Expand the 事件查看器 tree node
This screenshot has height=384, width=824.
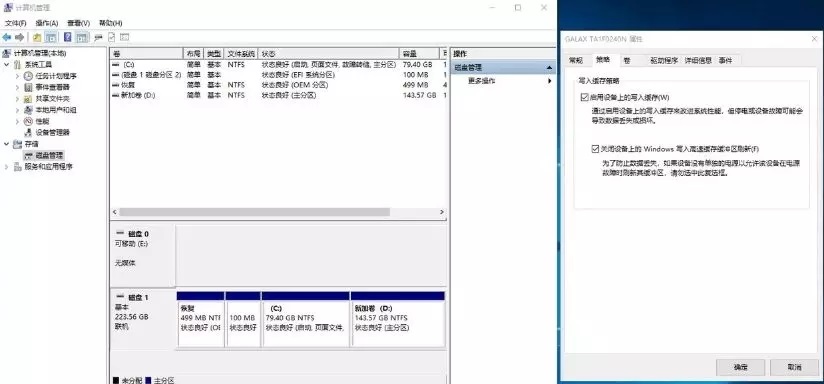[x=17, y=87]
